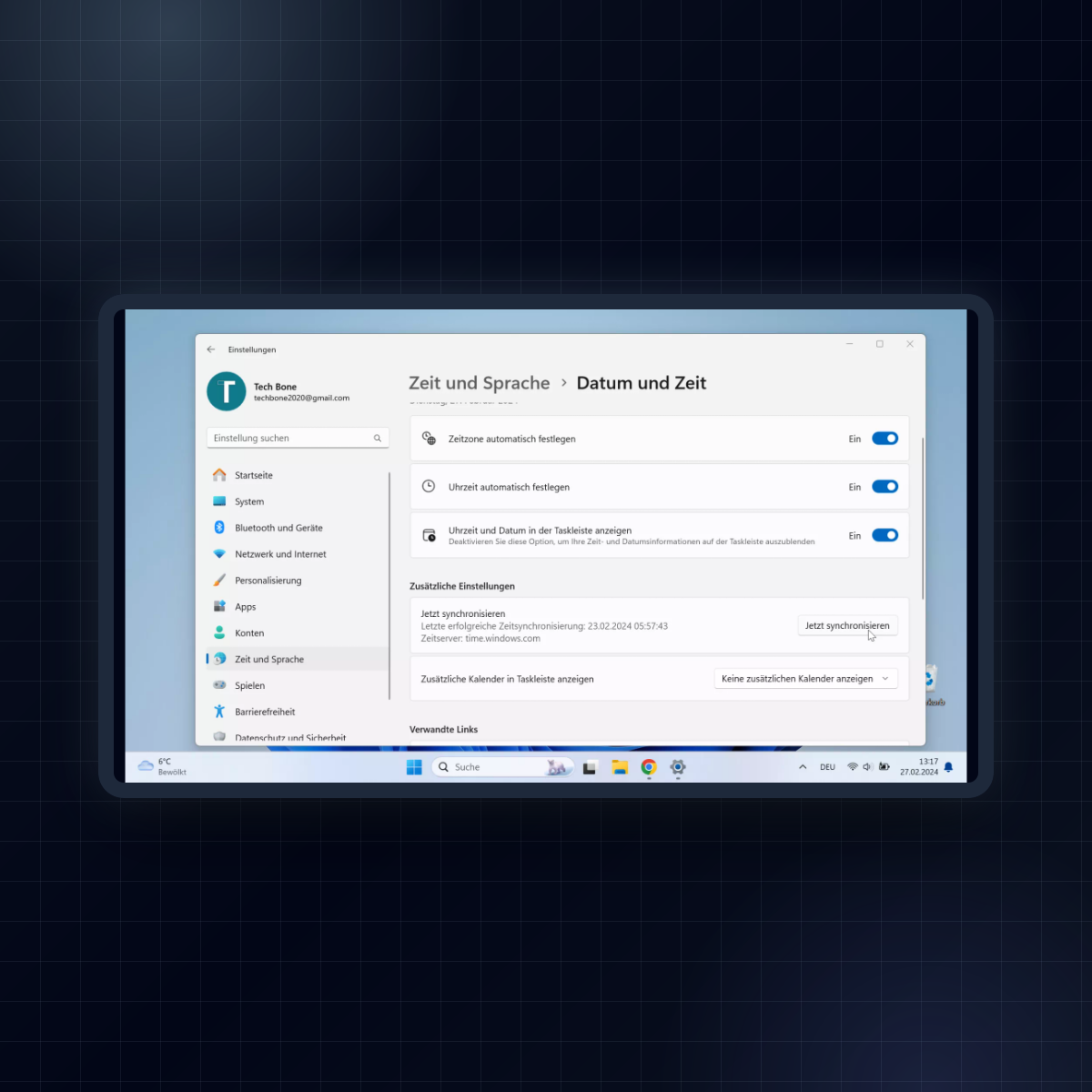Image resolution: width=1092 pixels, height=1092 pixels.
Task: Click the Einstellung suchen search field
Action: [298, 438]
